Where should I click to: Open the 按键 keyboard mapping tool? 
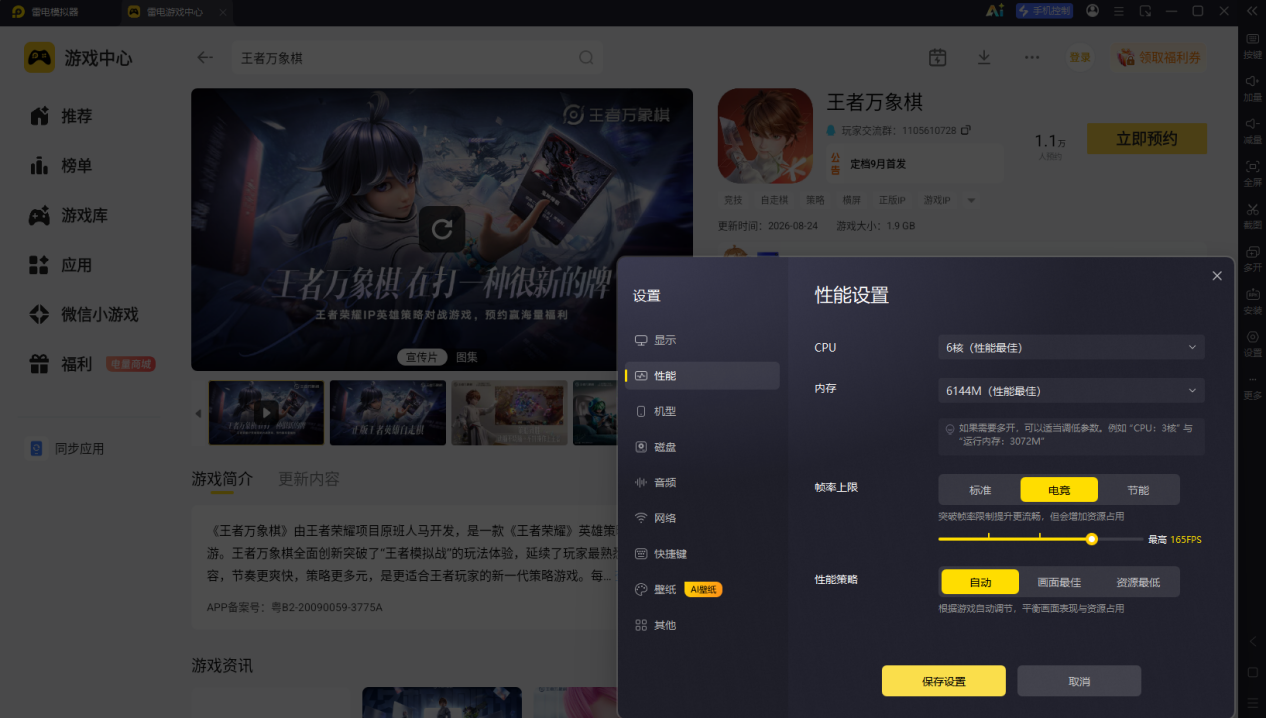coord(1252,45)
